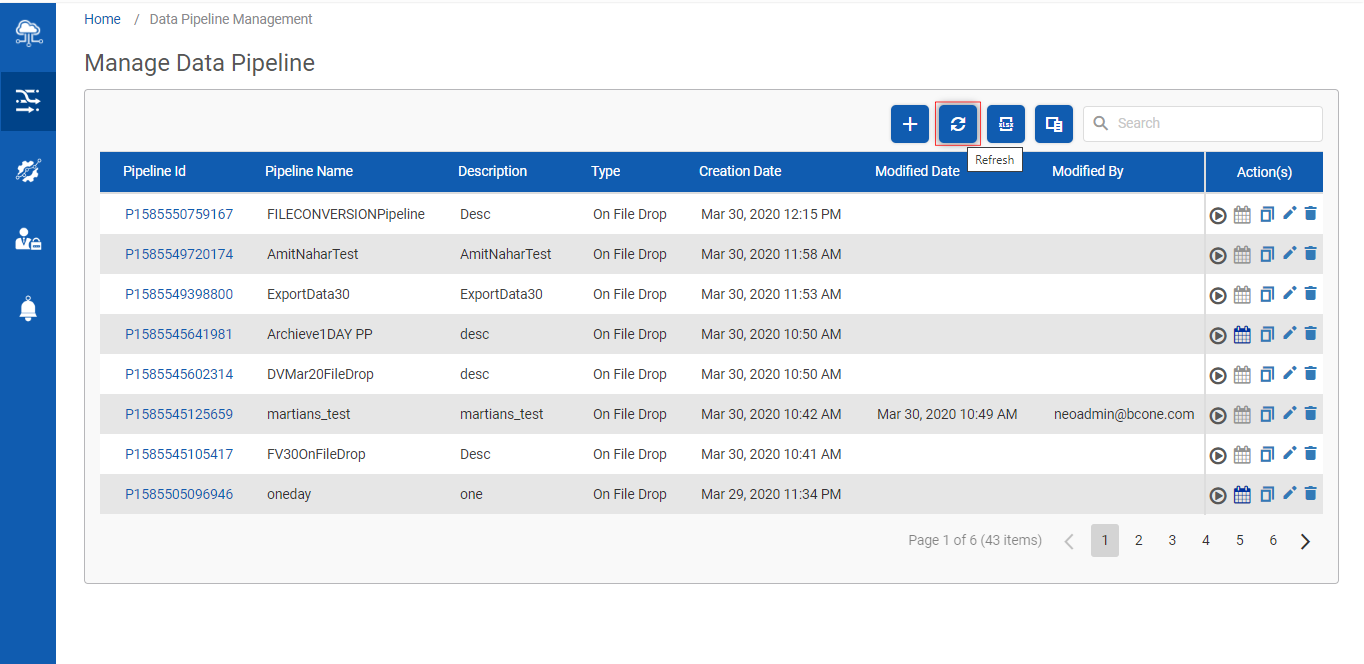1364x664 pixels.
Task: Select current page 1 button
Action: (1105, 540)
